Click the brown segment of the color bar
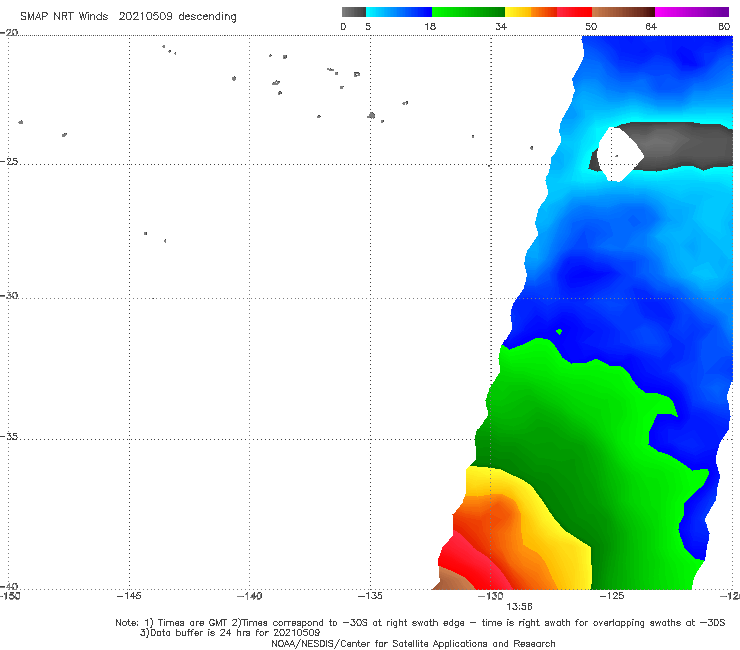Screen dimensions: 740x650 (623, 12)
